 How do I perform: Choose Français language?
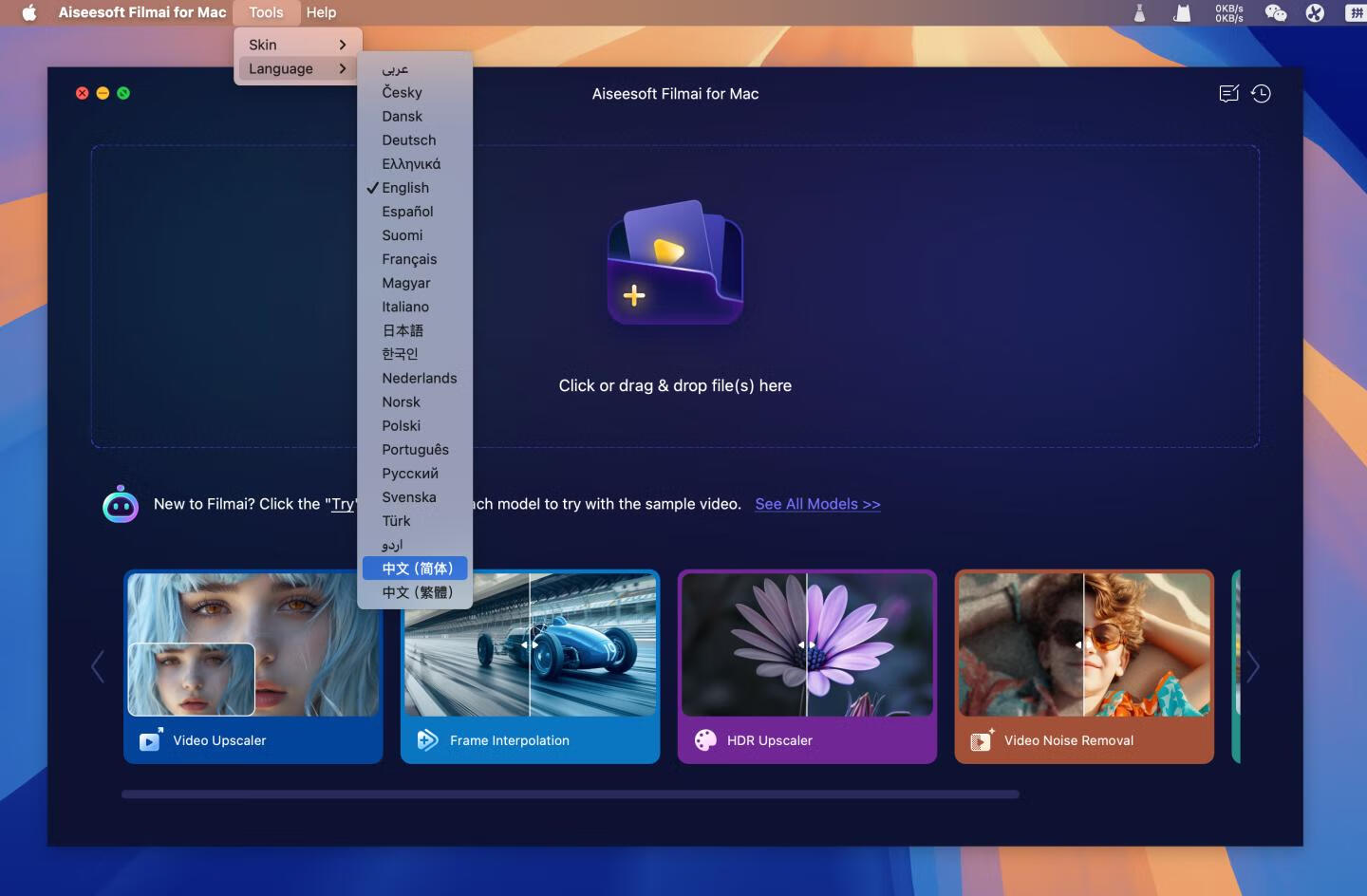pos(414,259)
